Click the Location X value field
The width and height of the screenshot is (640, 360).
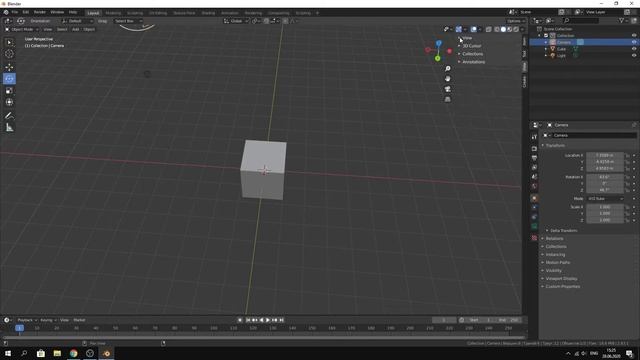605,156
